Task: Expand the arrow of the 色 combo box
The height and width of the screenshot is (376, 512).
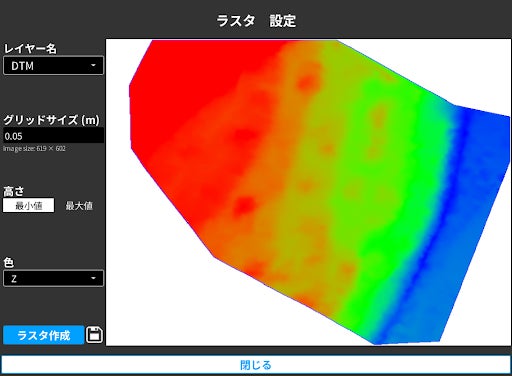Action: coord(93,278)
